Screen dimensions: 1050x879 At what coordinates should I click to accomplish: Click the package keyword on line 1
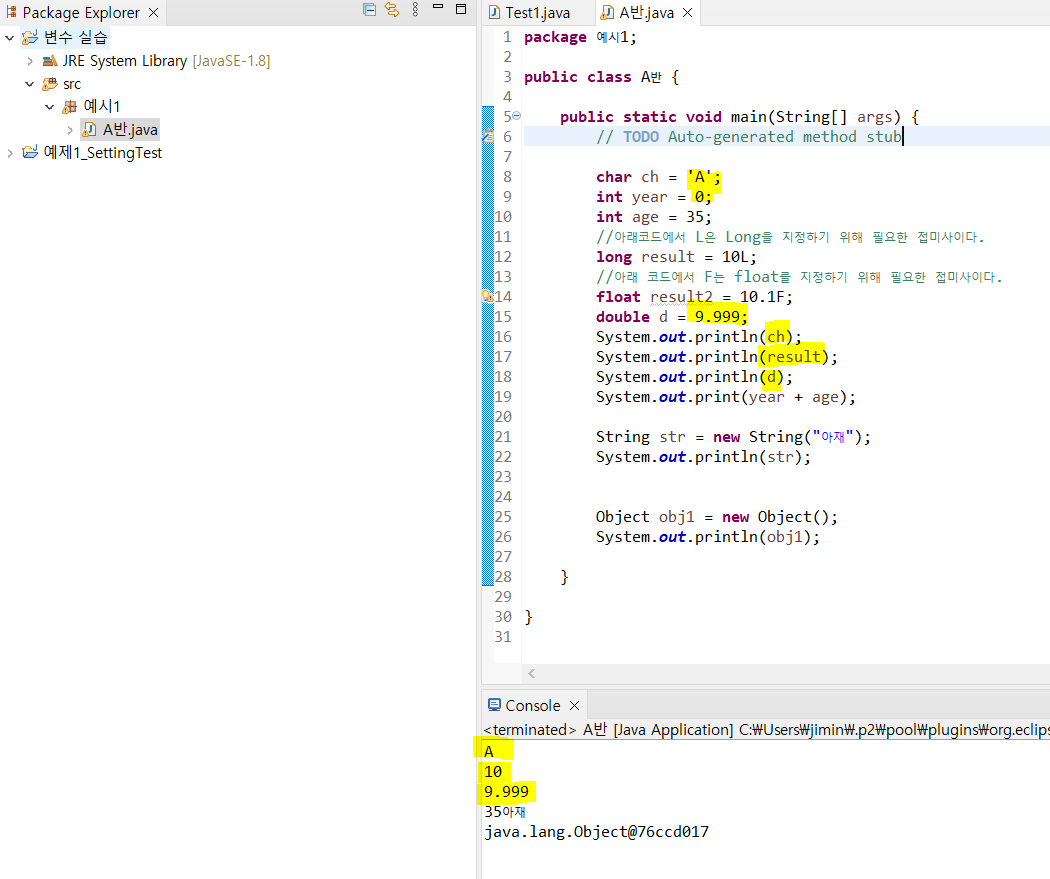tap(555, 37)
